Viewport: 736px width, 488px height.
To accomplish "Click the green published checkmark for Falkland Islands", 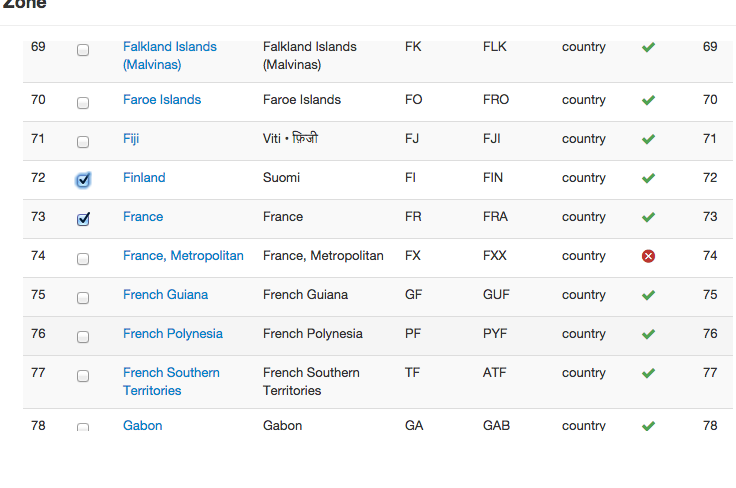I will 648,47.
